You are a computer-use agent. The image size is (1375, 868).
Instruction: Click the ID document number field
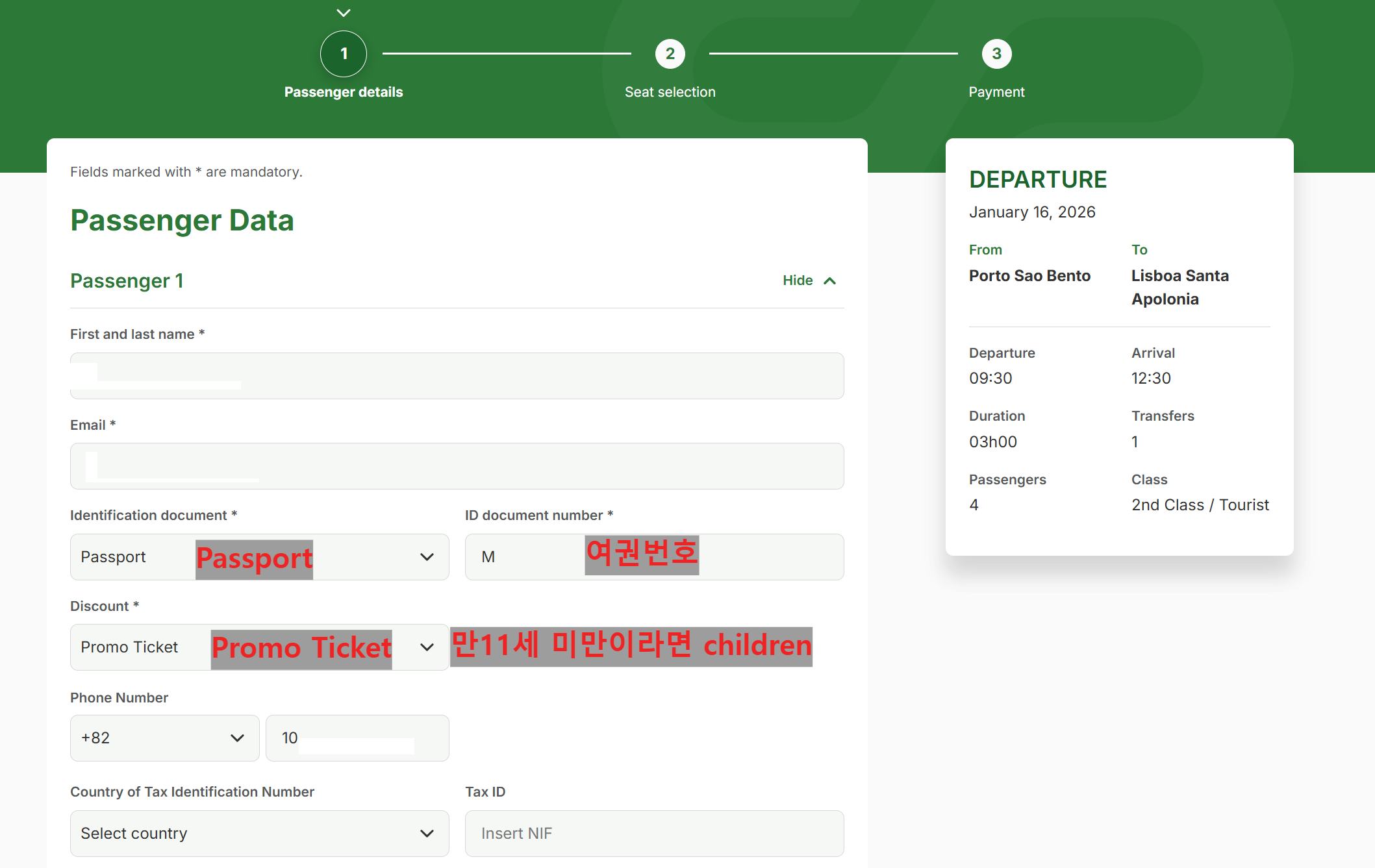(654, 557)
